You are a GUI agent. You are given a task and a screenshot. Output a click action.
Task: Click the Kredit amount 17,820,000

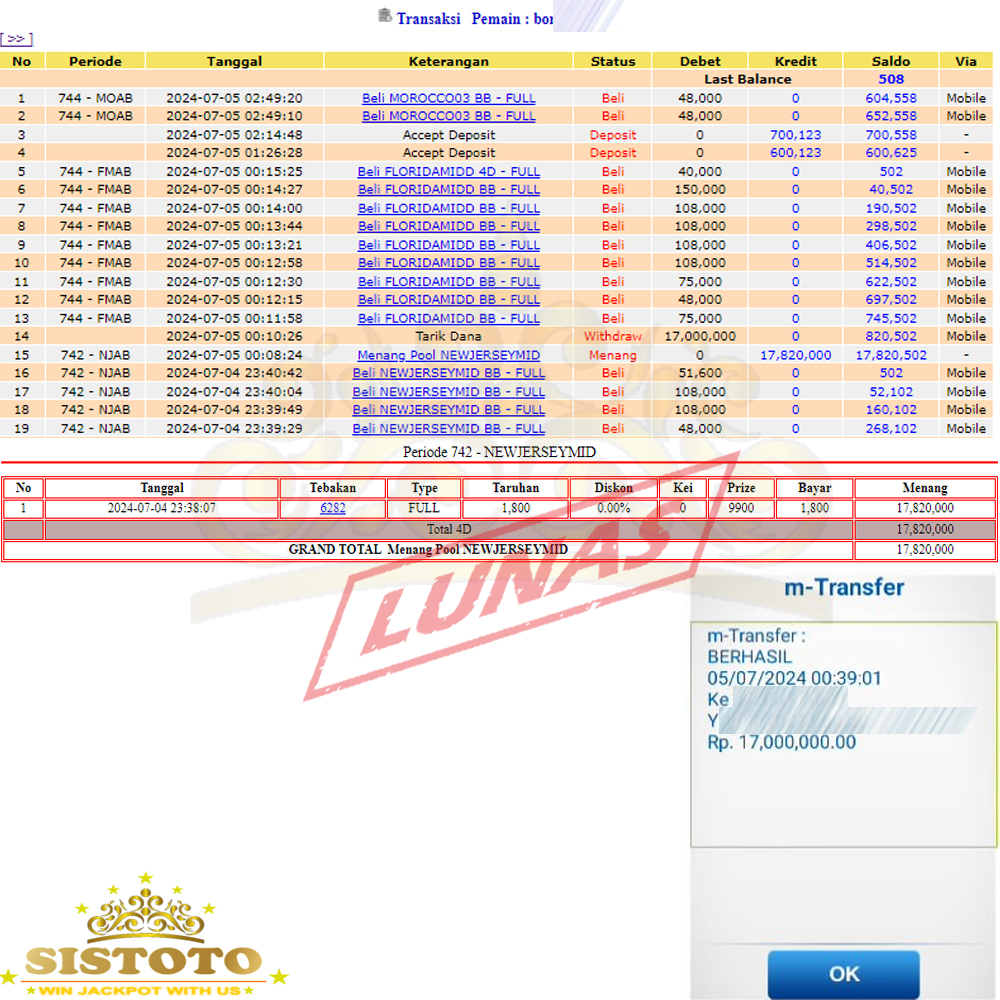pos(795,355)
